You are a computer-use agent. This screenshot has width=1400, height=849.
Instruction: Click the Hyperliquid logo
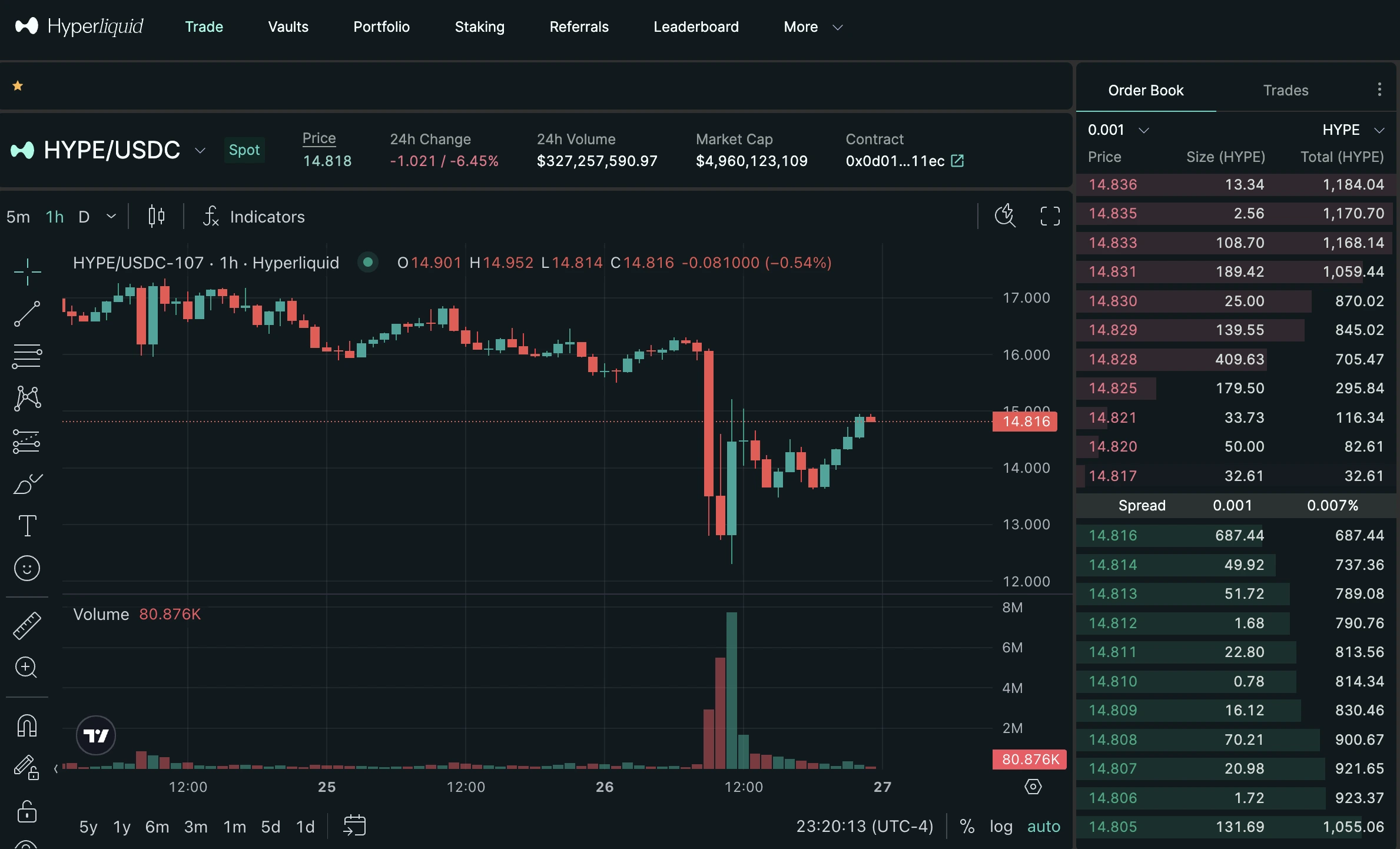click(79, 26)
